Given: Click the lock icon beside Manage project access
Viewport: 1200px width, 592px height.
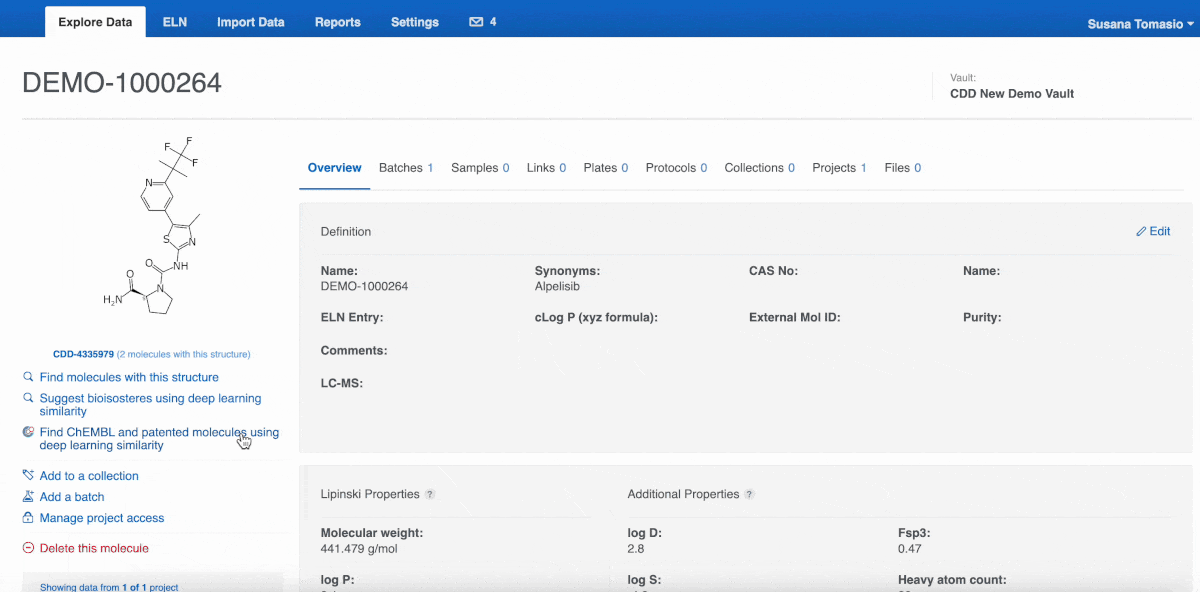Looking at the screenshot, I should 28,518.
